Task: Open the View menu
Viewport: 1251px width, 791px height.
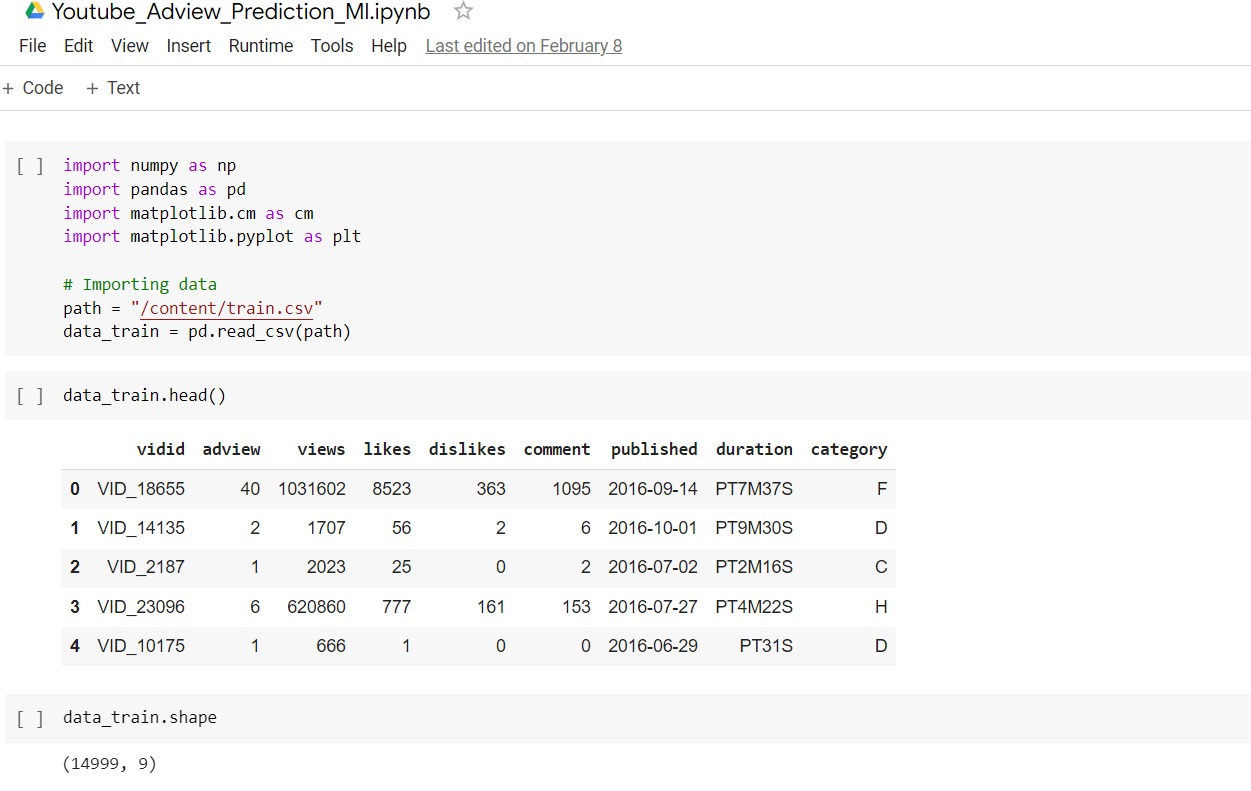Action: (130, 46)
